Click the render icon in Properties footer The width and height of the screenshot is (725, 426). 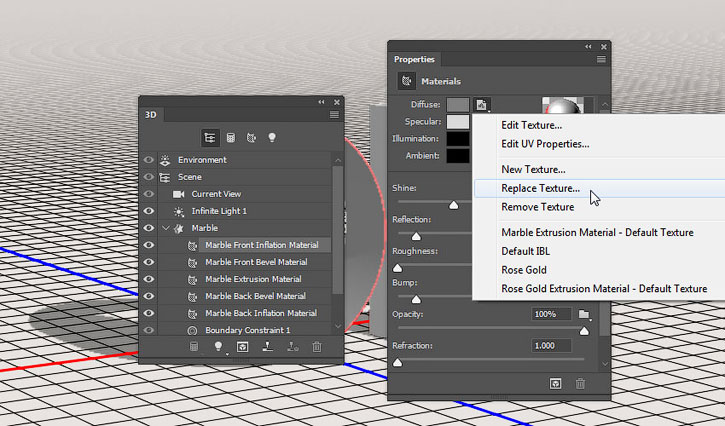pos(555,383)
